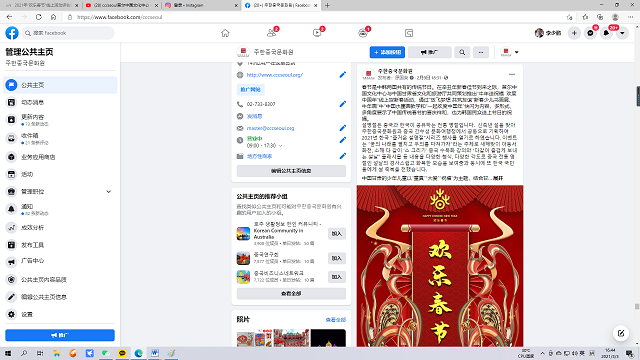
Task: Switch to the YouTube browser tab
Action: pyautogui.click(x=121, y=5)
